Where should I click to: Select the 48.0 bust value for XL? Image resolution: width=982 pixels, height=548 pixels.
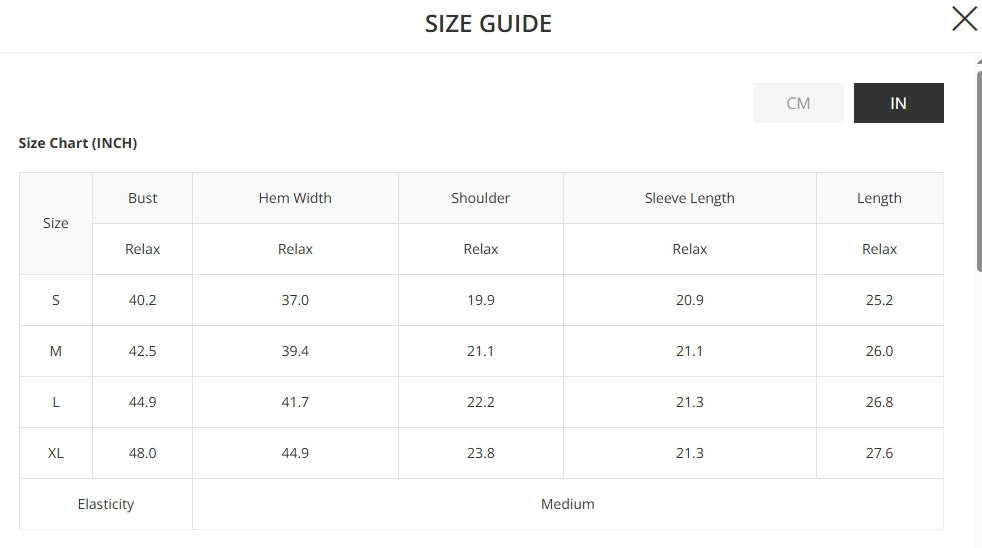pos(143,453)
